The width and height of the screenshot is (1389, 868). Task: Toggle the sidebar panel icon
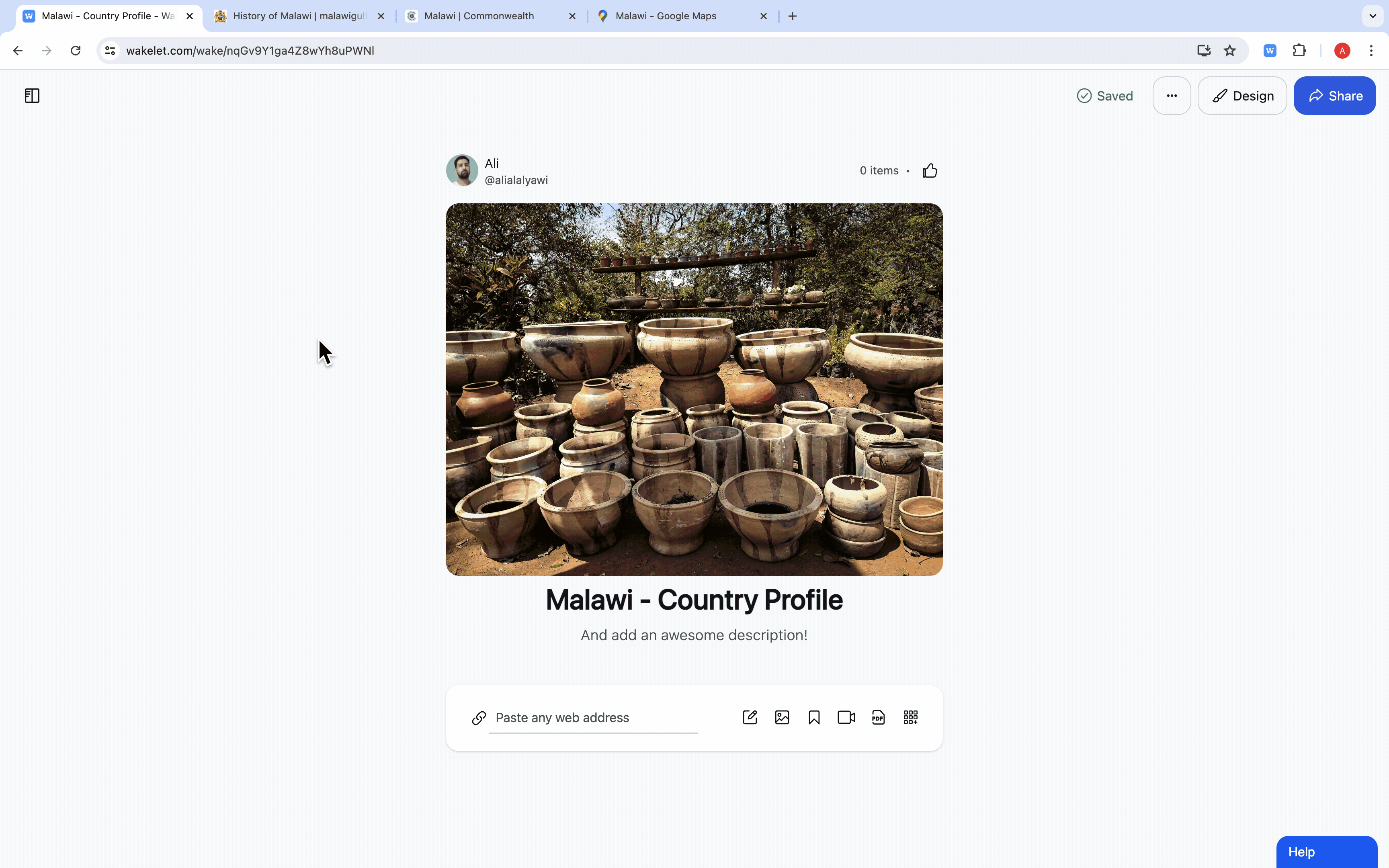click(32, 96)
